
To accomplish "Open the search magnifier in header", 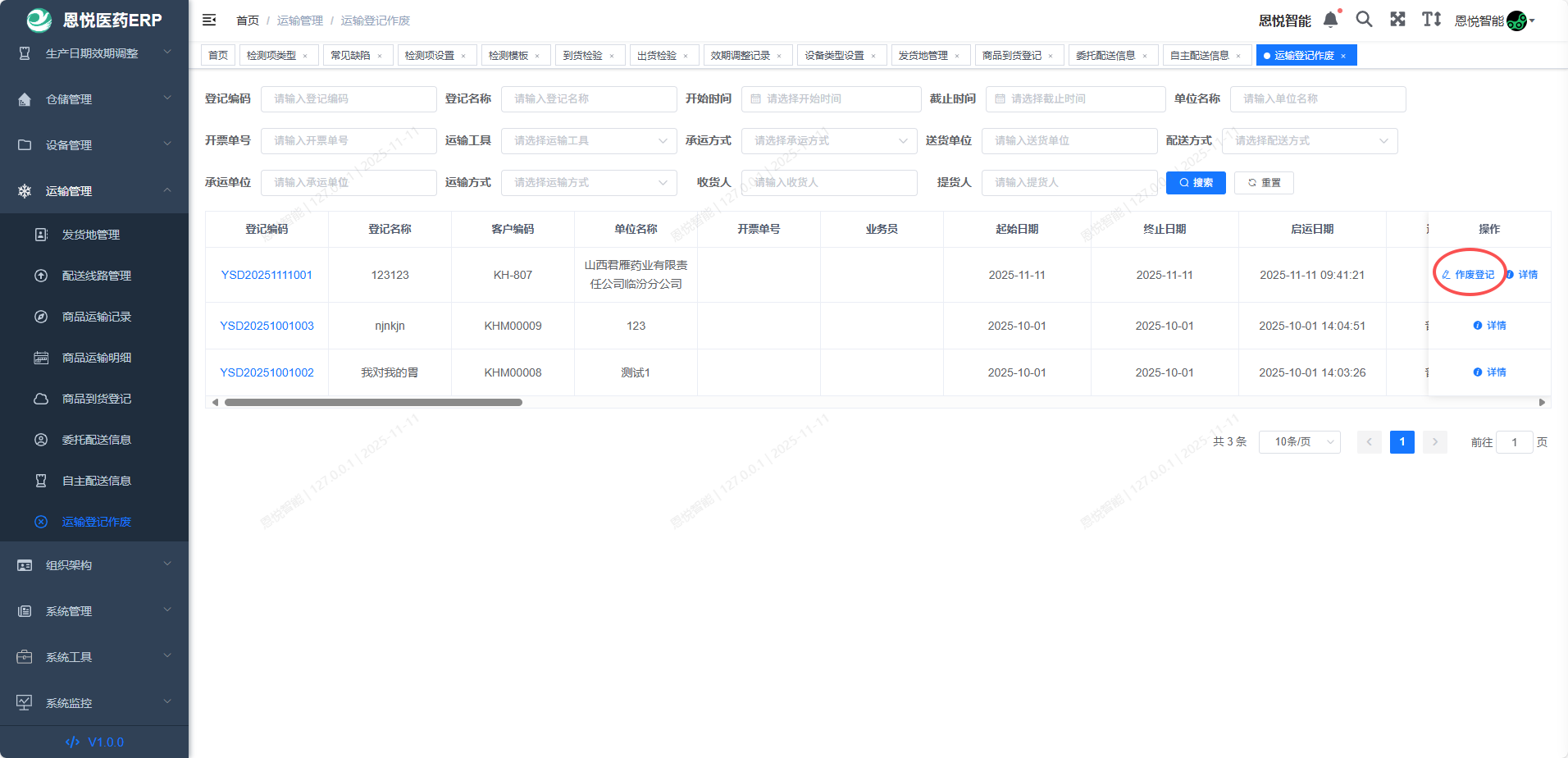I will tap(1364, 20).
